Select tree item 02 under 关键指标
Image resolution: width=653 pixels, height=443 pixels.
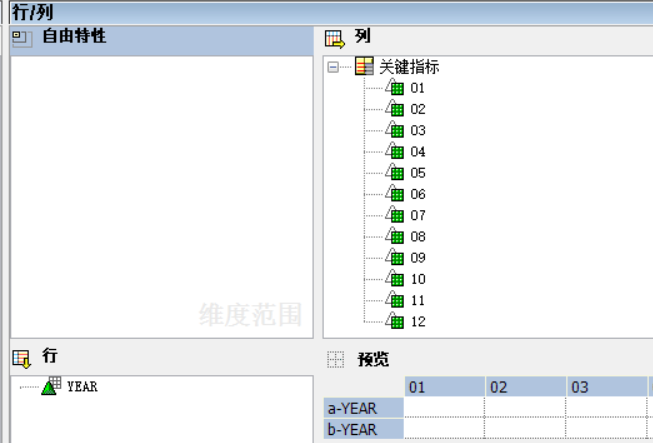pos(417,109)
